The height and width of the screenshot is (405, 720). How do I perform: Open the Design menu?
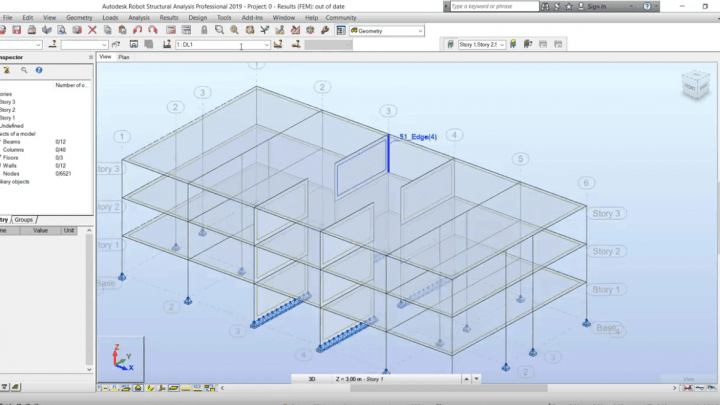[x=197, y=17]
